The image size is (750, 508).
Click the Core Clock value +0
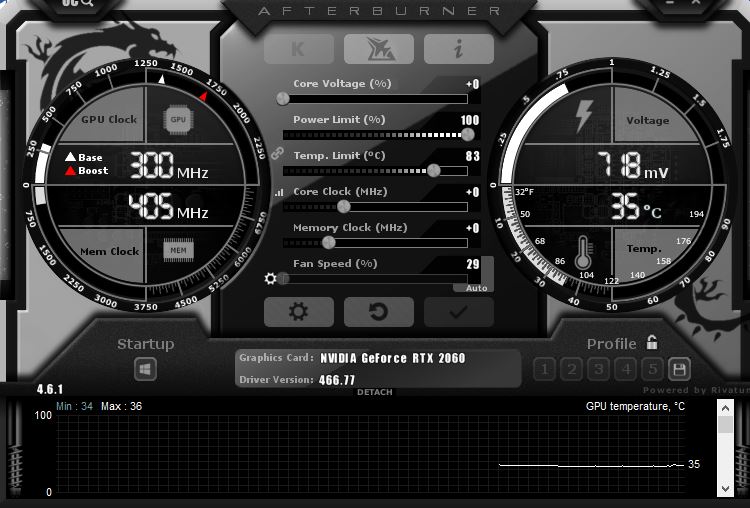pos(473,192)
